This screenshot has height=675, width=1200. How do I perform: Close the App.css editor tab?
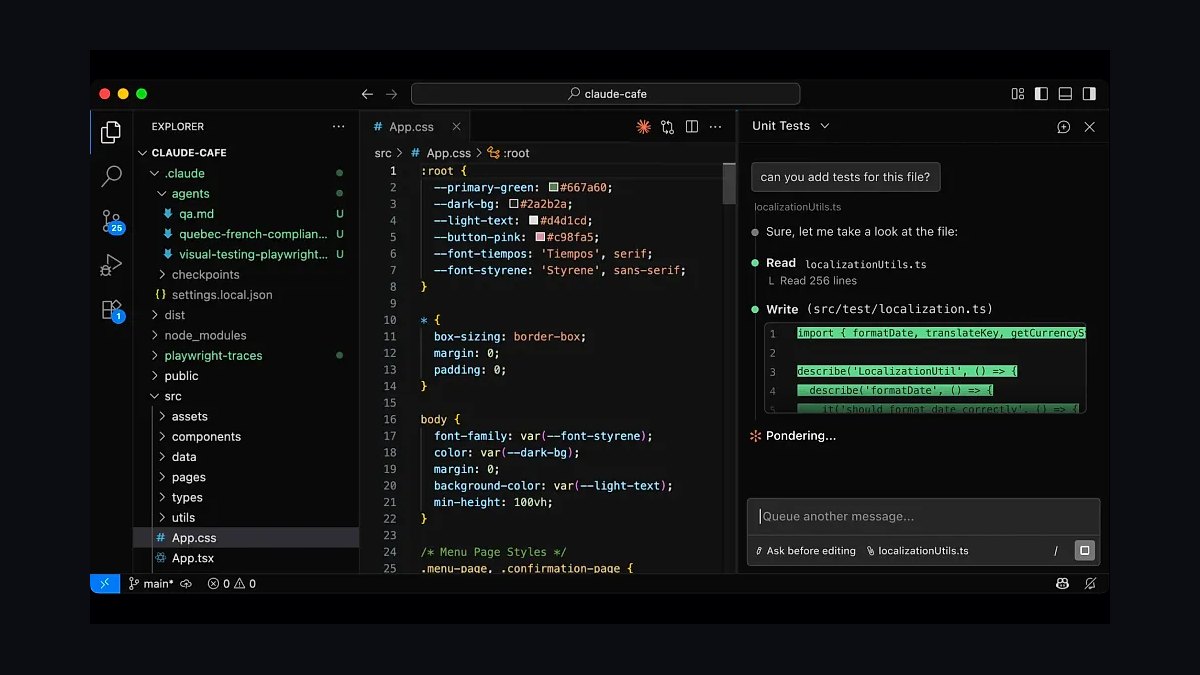[x=457, y=127]
